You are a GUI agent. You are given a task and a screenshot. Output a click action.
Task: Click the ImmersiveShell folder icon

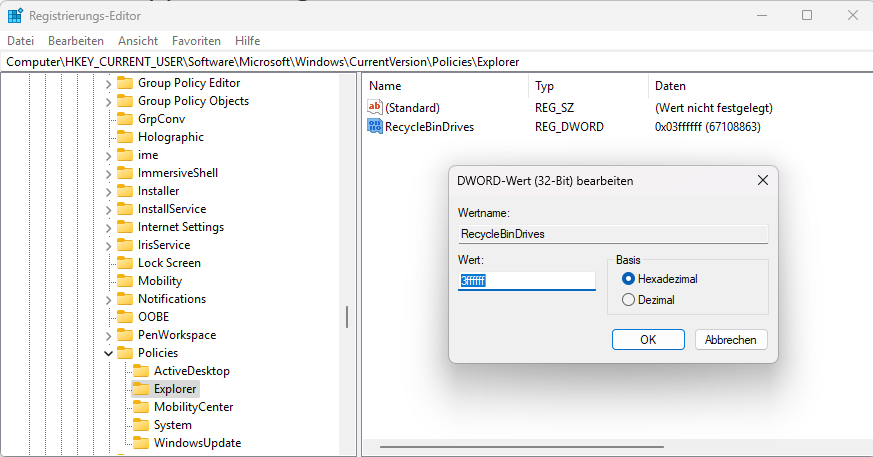click(125, 173)
